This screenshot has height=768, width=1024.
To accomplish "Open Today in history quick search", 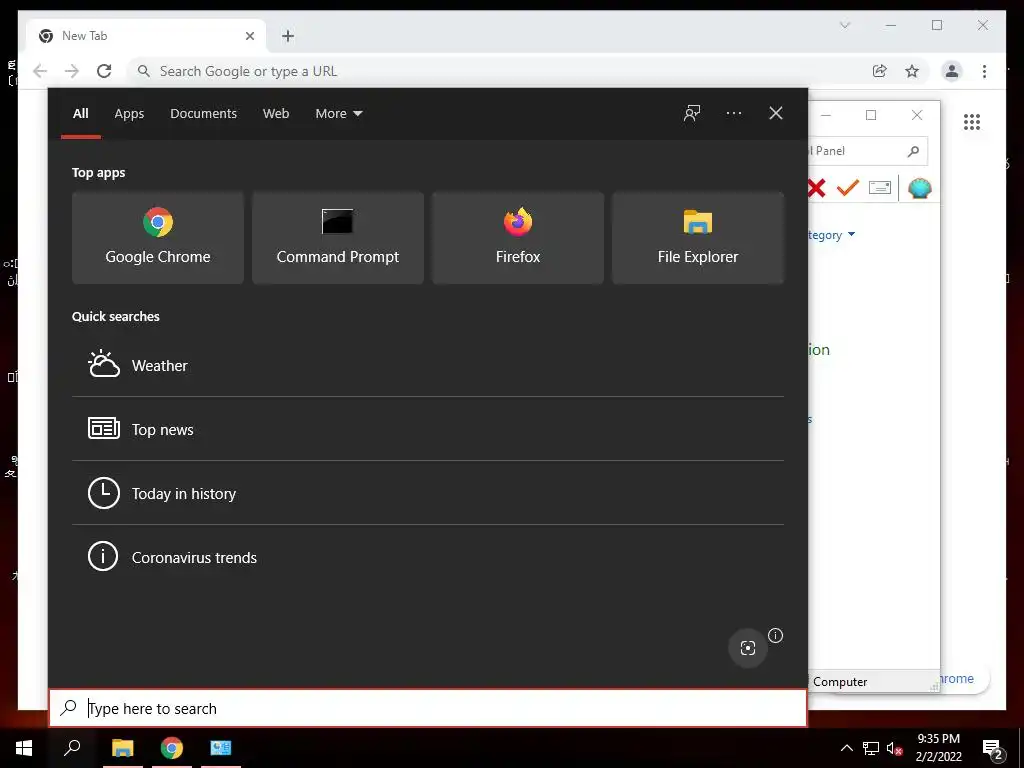I will 428,493.
